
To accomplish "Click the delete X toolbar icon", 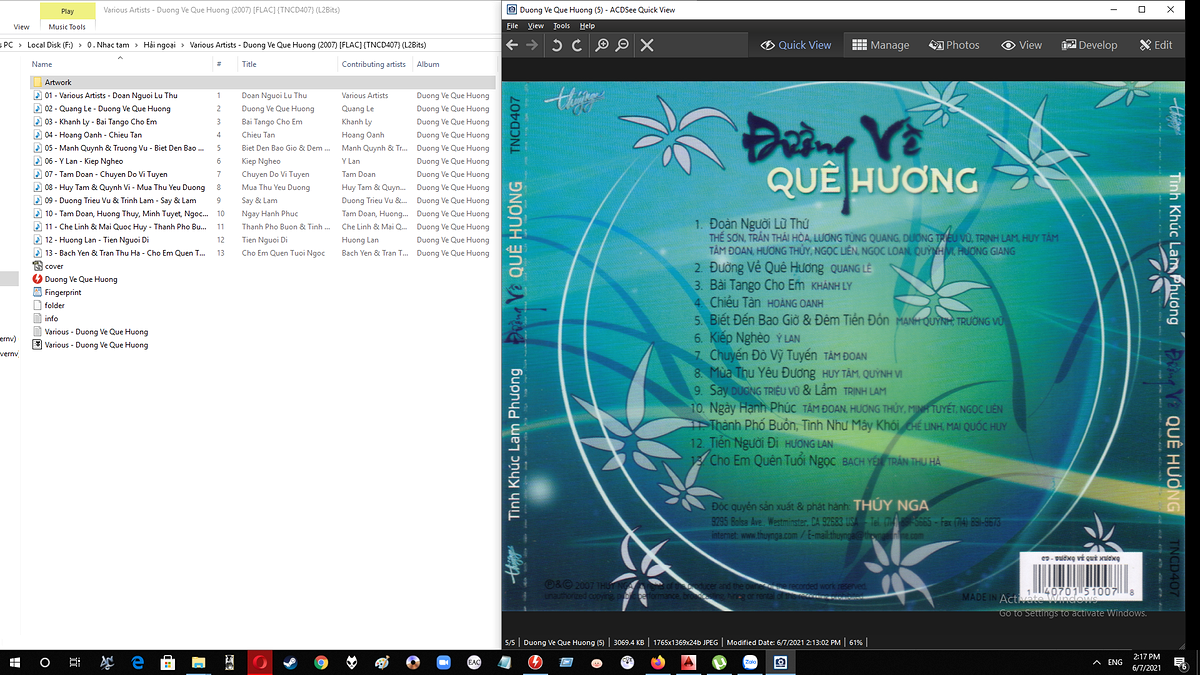I will coord(647,45).
